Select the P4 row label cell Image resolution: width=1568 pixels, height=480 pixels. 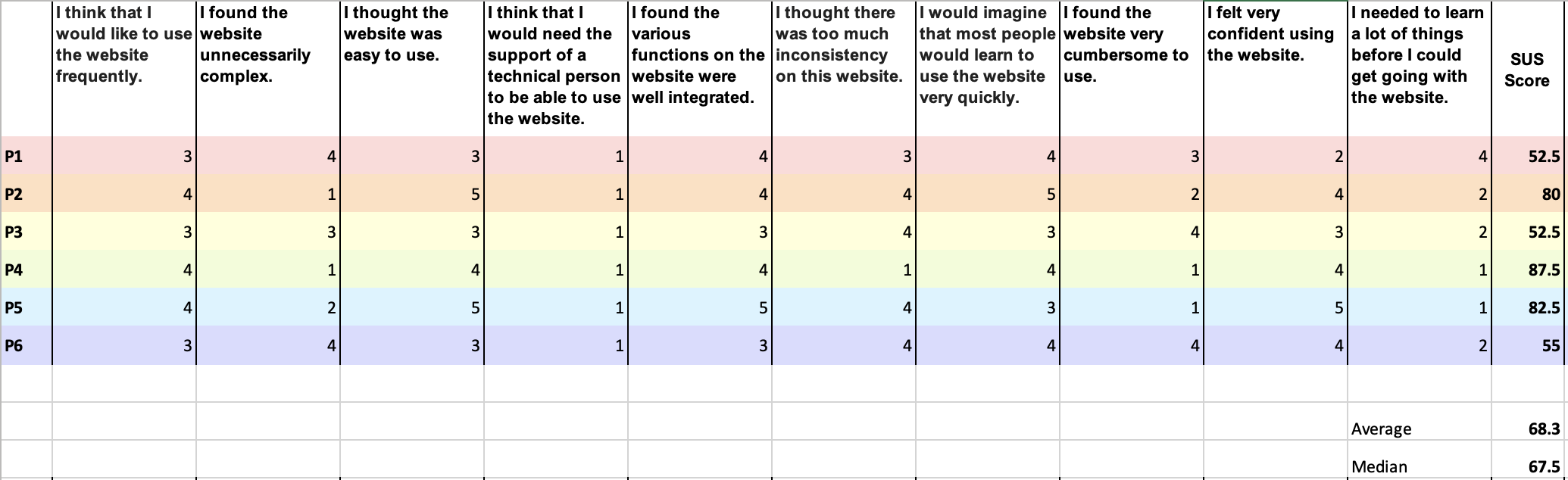pos(26,270)
